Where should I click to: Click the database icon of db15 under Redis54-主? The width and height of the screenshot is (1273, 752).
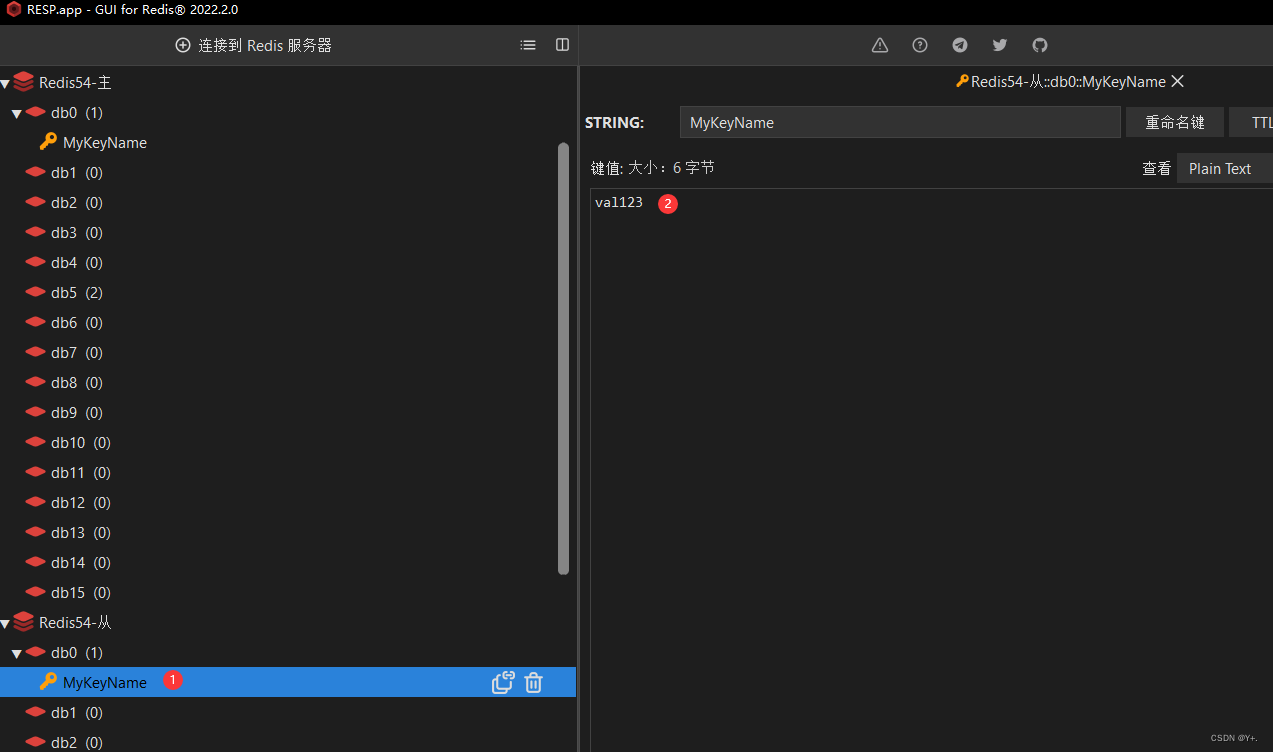[36, 592]
